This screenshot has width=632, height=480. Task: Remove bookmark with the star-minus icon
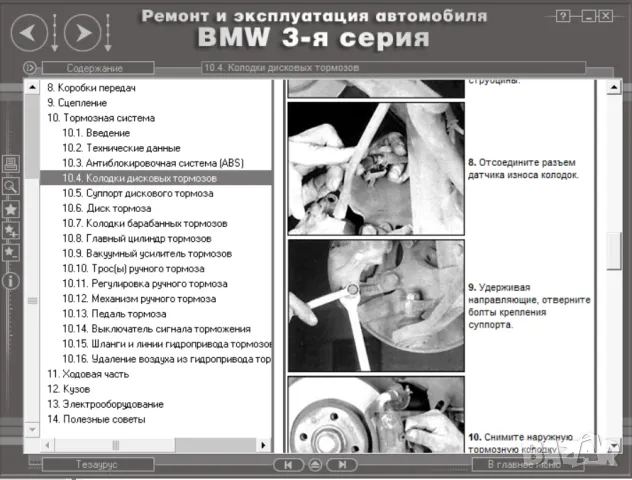coord(11,253)
